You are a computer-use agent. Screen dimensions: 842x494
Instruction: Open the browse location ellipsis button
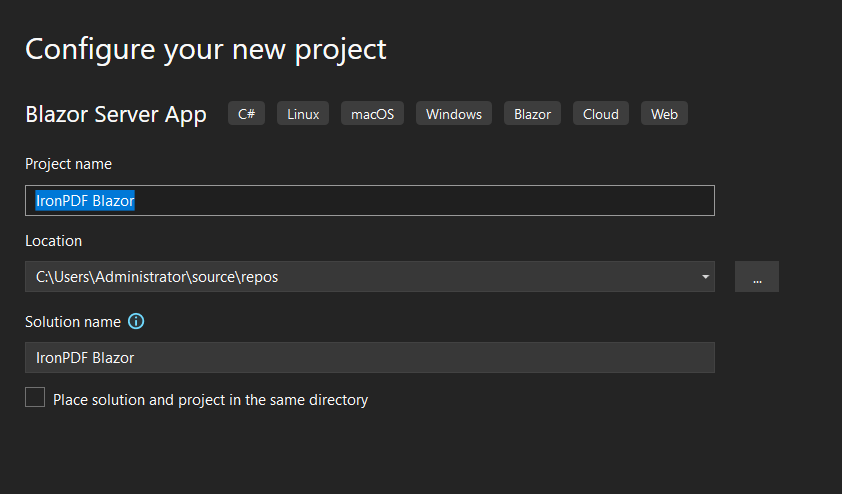point(757,277)
